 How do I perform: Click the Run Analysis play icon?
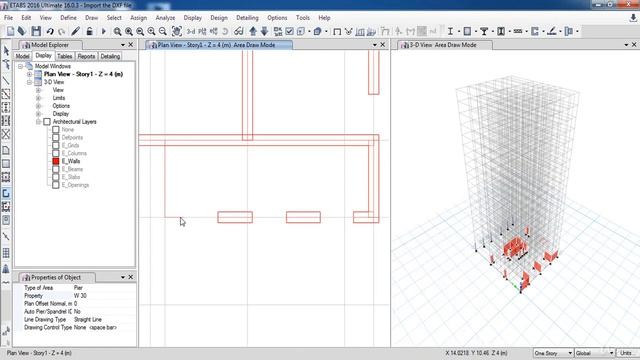pyautogui.click(x=103, y=31)
